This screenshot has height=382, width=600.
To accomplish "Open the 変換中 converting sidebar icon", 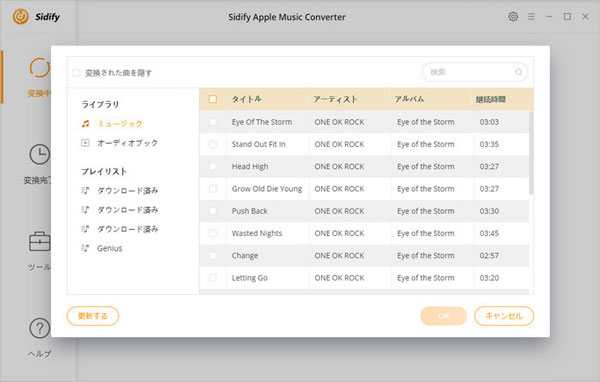I will coord(39,68).
